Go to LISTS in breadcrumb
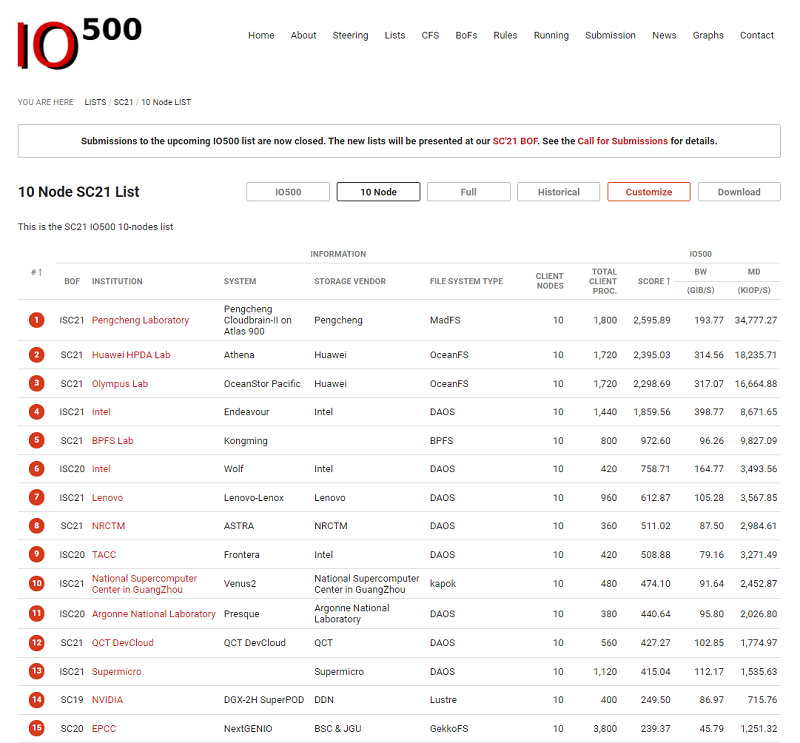This screenshot has height=743, width=800. [95, 102]
